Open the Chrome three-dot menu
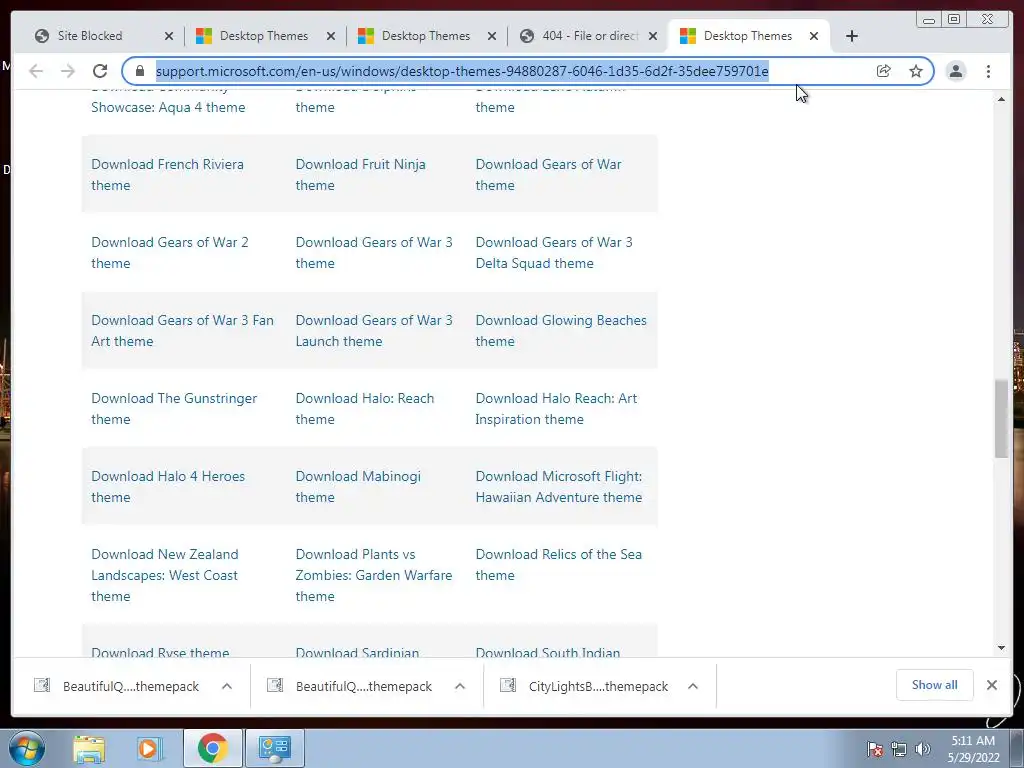The width and height of the screenshot is (1024, 768). click(989, 71)
